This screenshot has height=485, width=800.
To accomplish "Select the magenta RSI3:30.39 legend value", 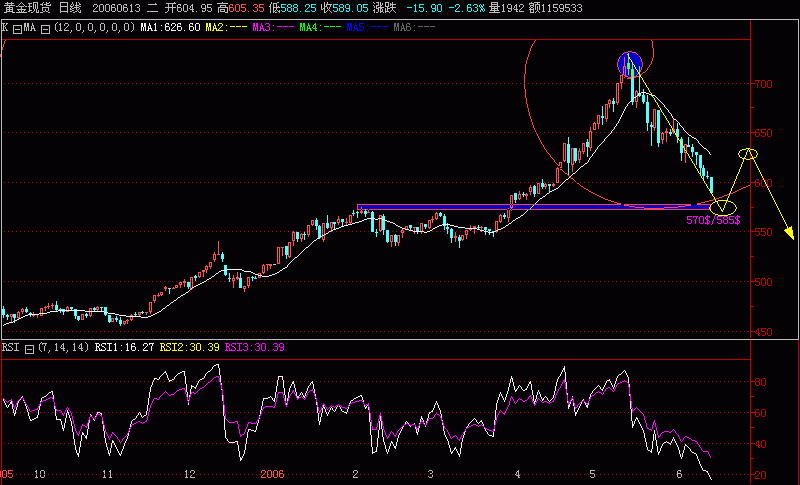I will pyautogui.click(x=255, y=347).
